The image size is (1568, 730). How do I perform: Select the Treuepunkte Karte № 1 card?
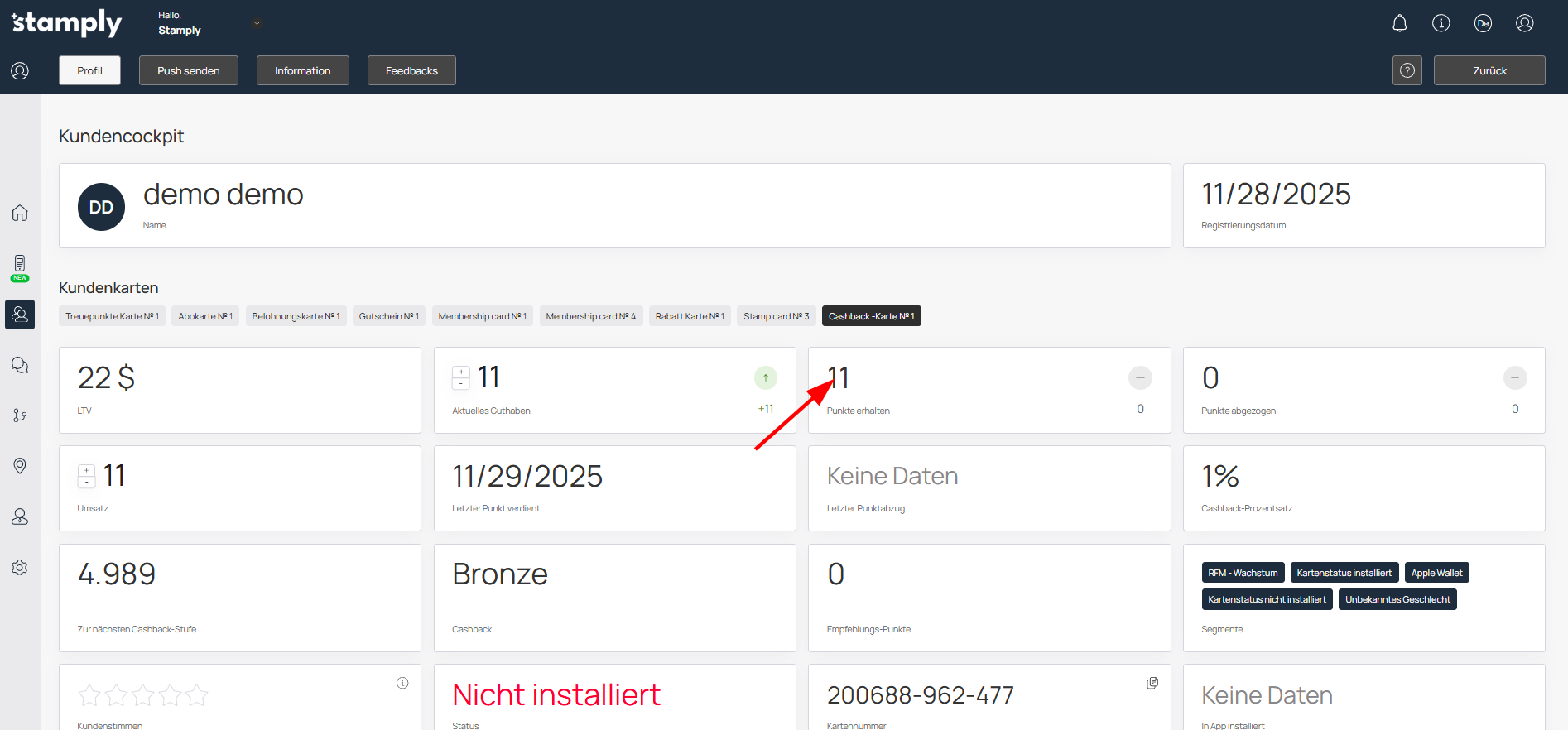tap(112, 316)
